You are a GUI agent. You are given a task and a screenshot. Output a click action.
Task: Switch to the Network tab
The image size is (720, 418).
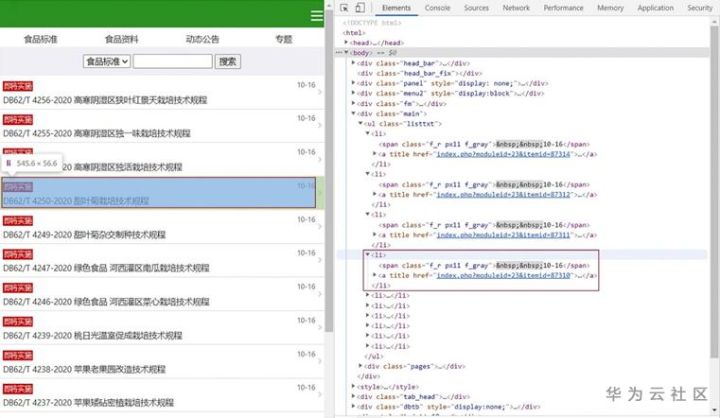pos(516,8)
